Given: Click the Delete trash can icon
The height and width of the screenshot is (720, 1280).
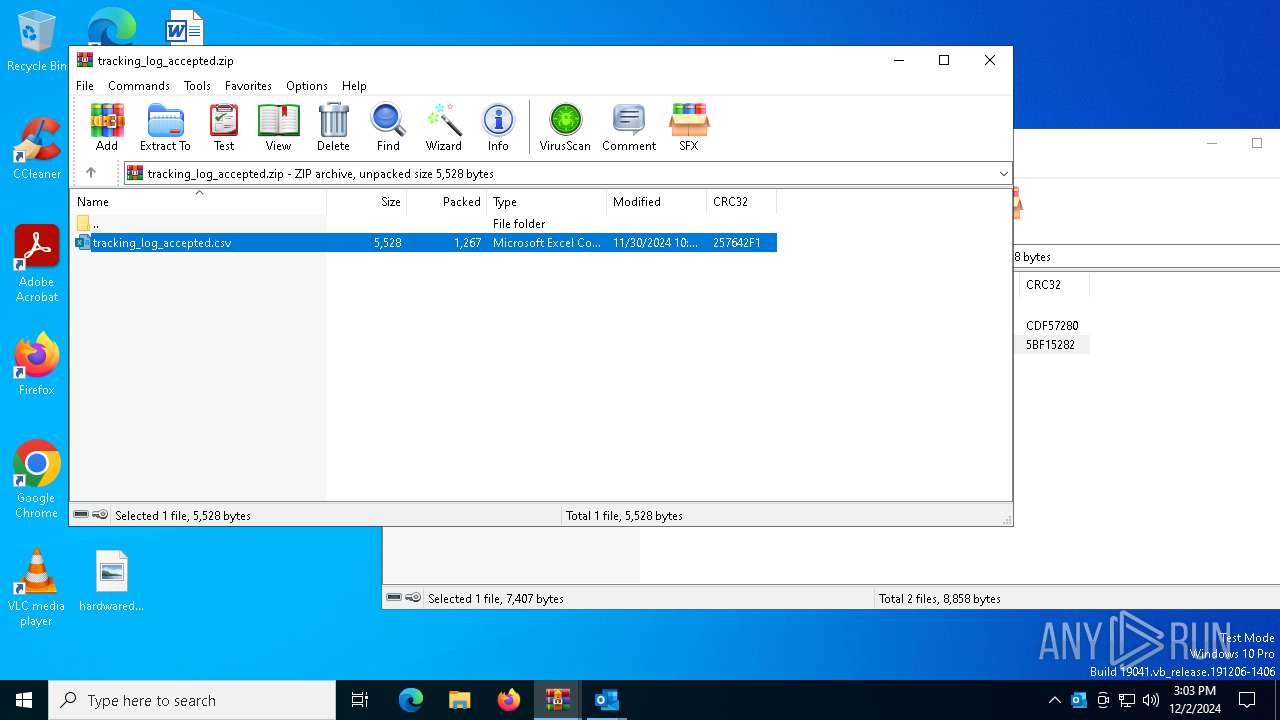Looking at the screenshot, I should click(x=333, y=127).
